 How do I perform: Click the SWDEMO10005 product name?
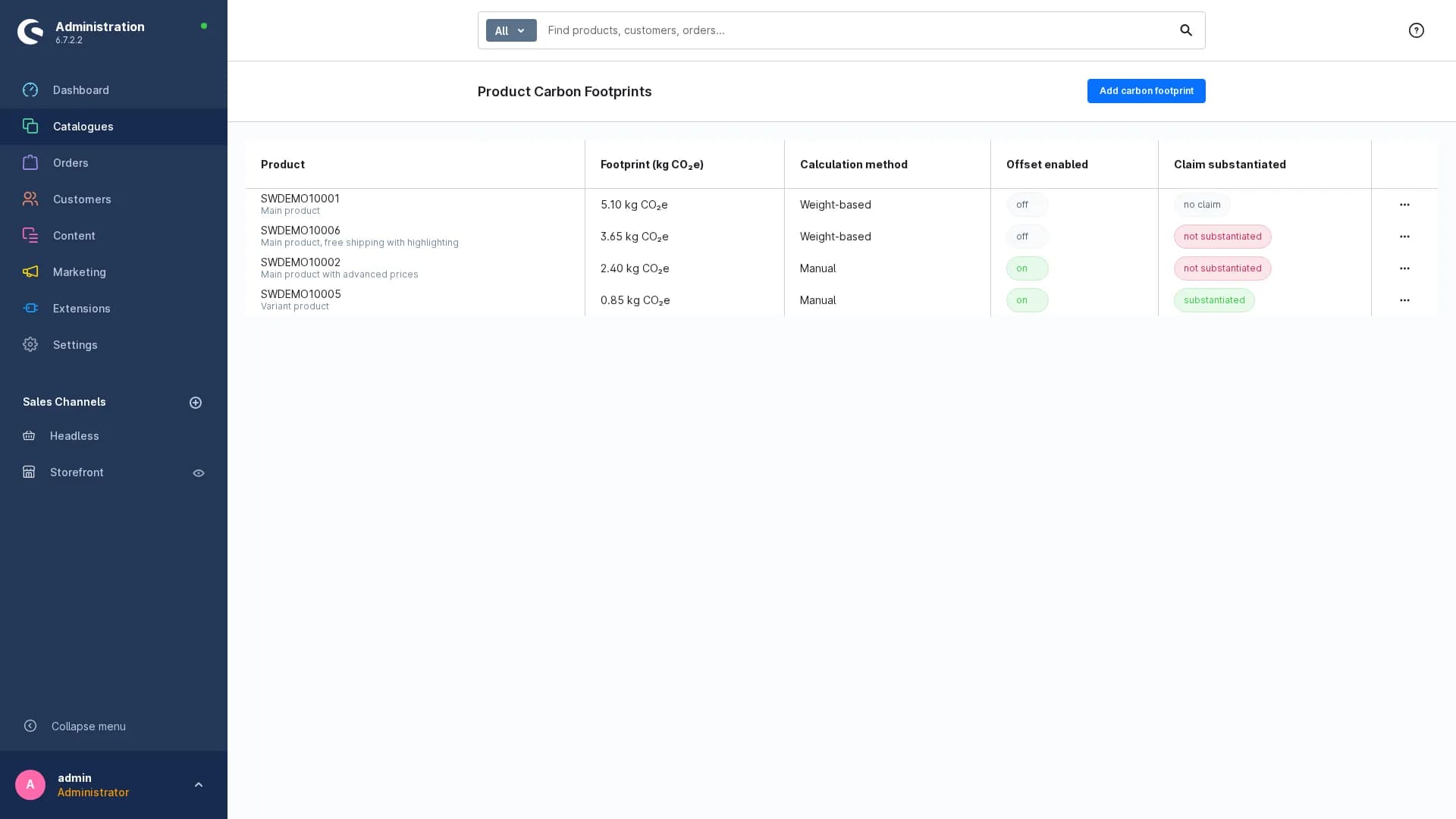point(301,294)
